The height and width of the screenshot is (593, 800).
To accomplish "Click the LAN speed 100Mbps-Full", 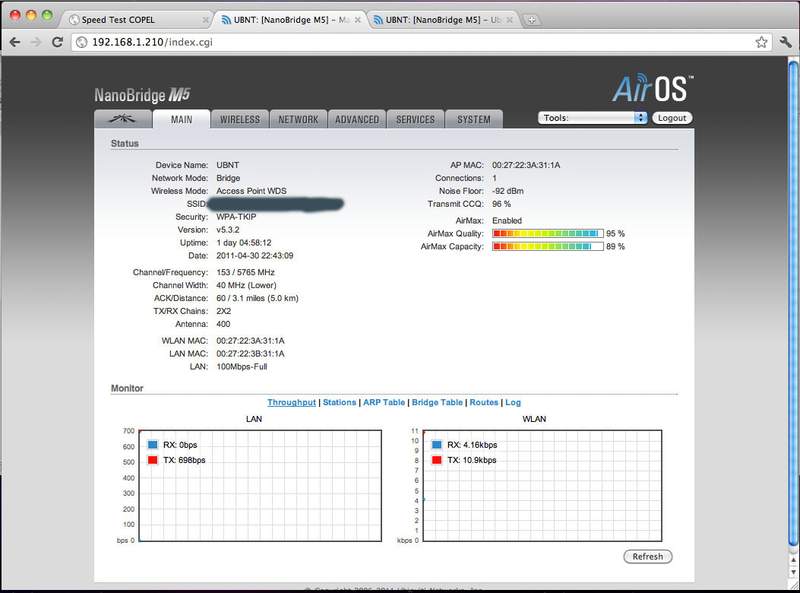I will click(x=242, y=366).
